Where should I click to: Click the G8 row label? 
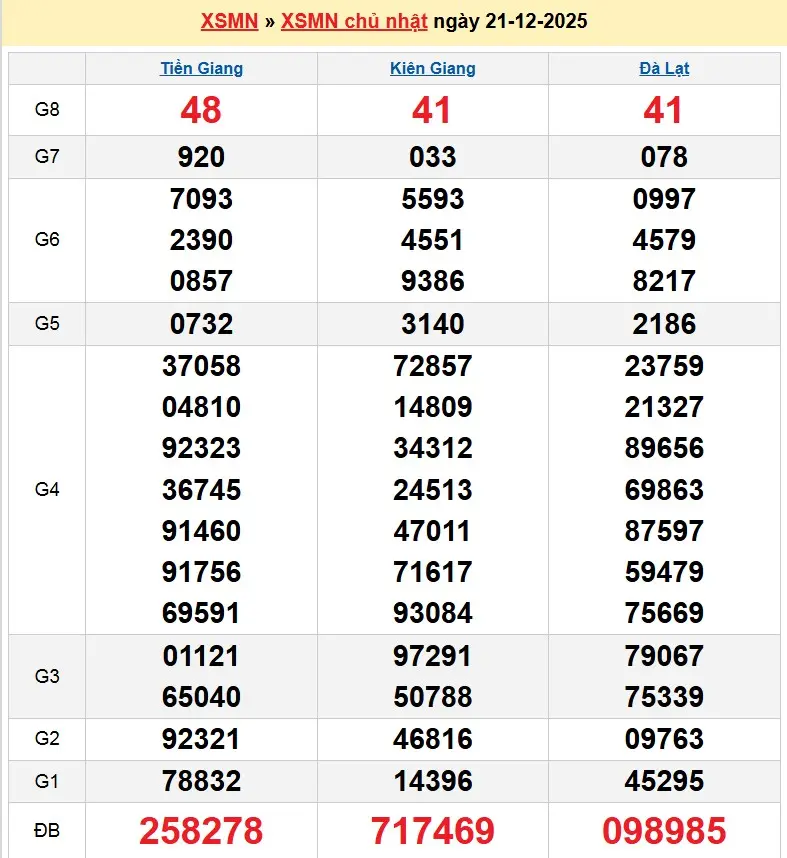tap(47, 110)
